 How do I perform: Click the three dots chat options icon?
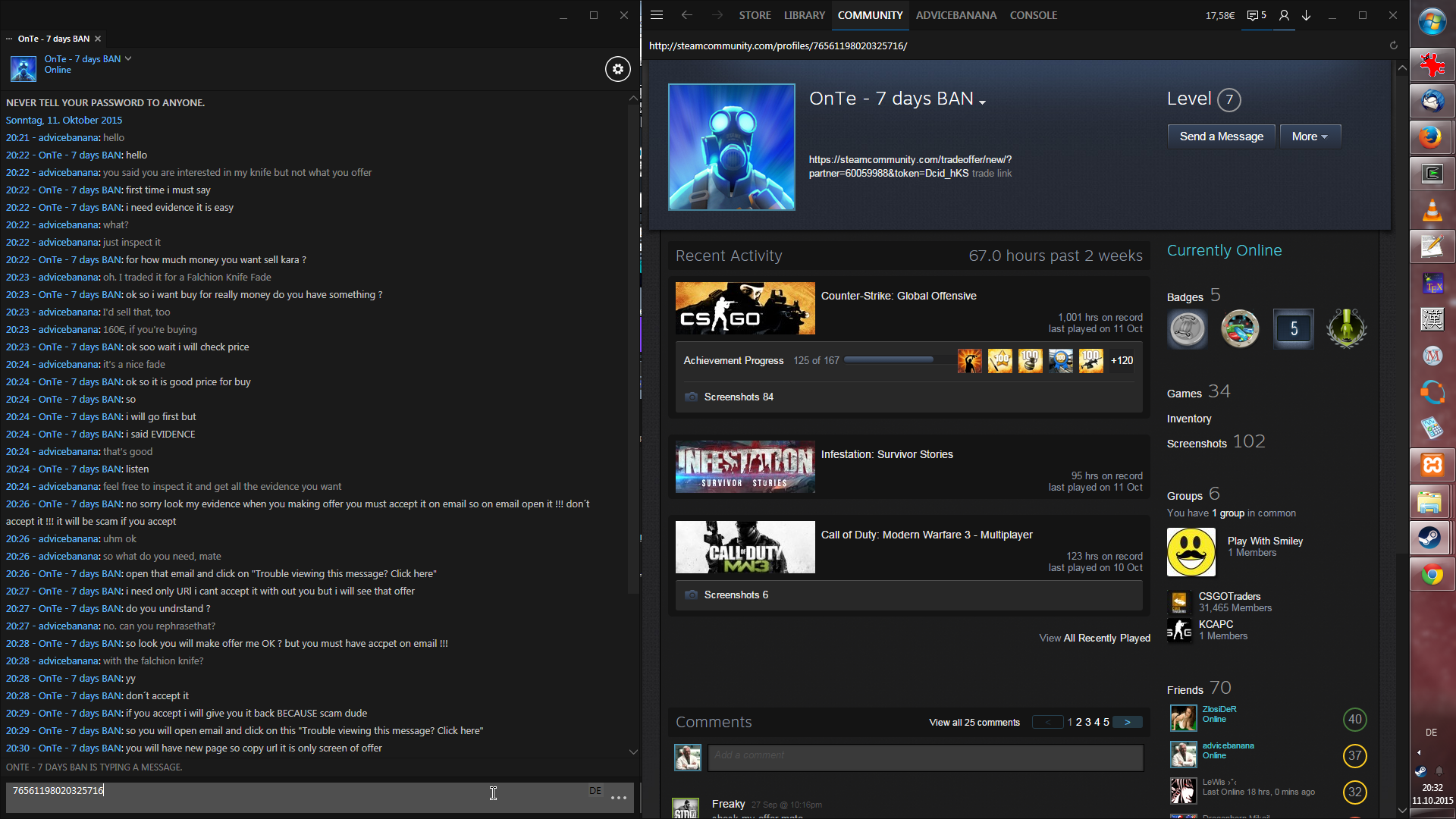tap(619, 797)
